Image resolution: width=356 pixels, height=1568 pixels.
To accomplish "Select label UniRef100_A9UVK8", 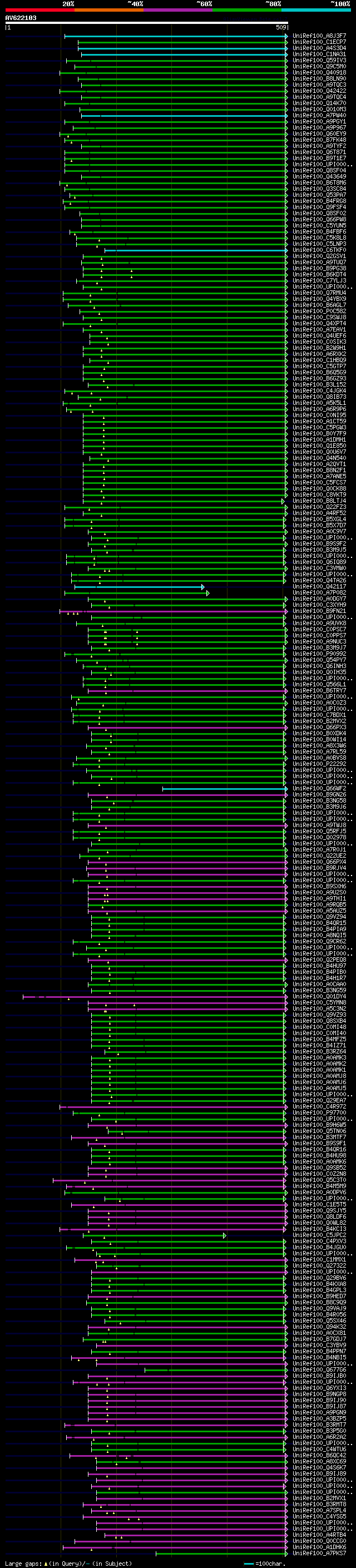I will [319, 624].
